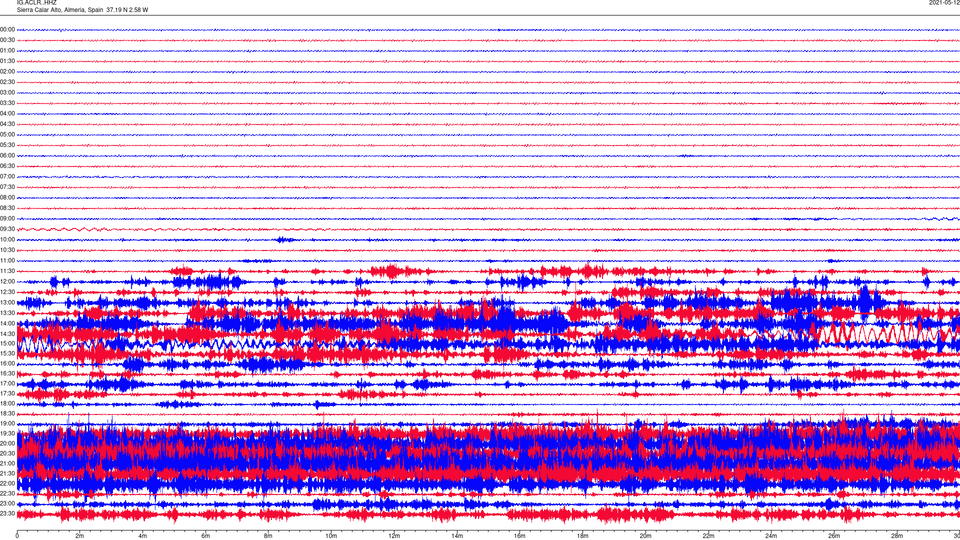Click the 10:00 row label
The width and height of the screenshot is (960, 540).
pos(7,240)
